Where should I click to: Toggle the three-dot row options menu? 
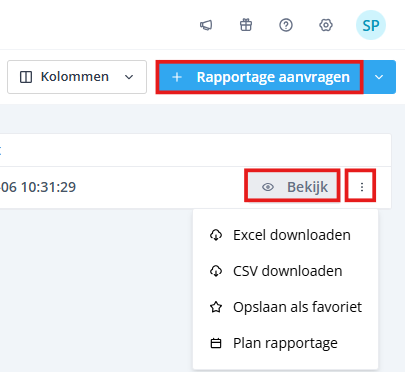pyautogui.click(x=362, y=187)
